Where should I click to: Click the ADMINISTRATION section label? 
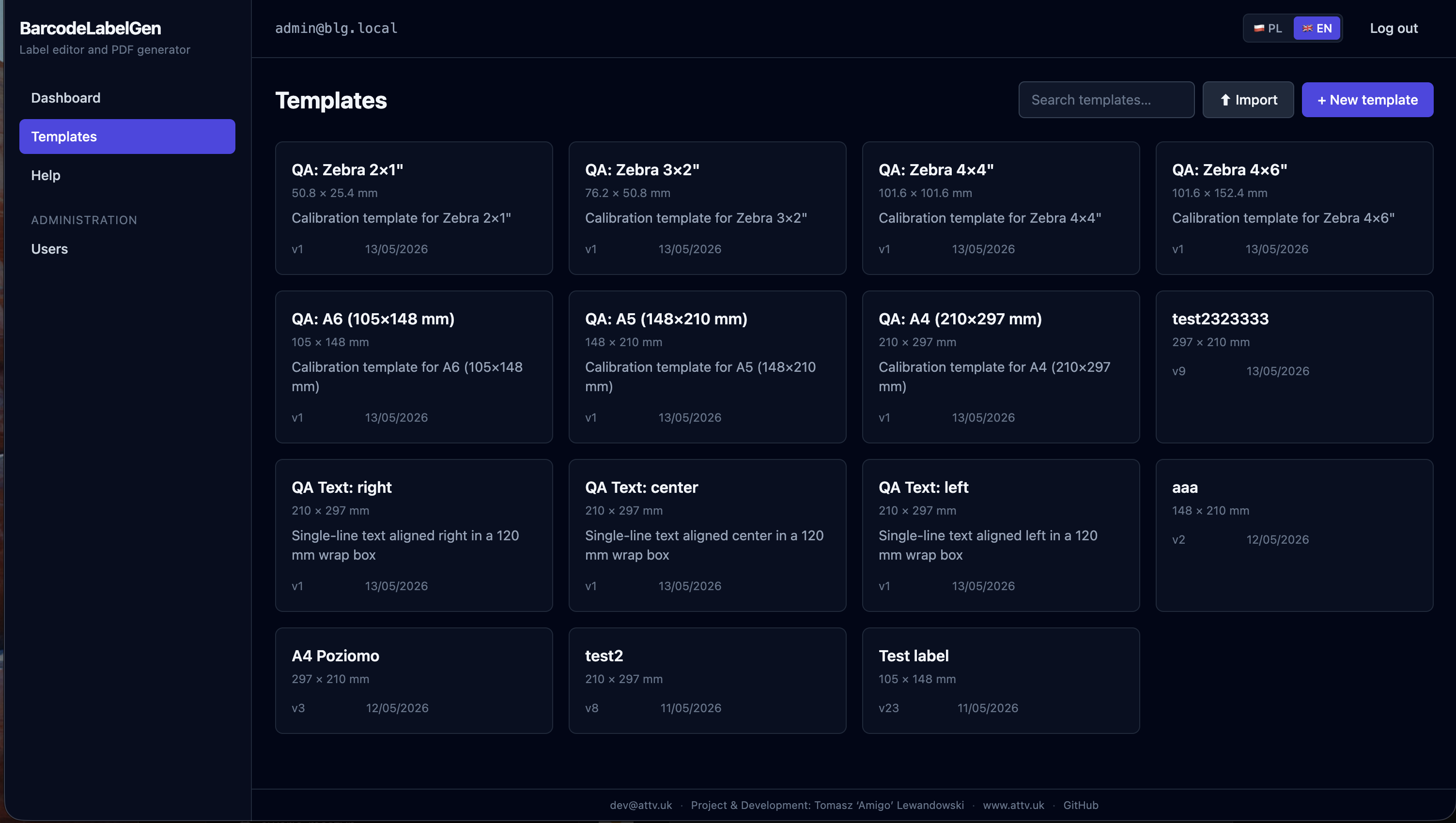pyautogui.click(x=84, y=220)
